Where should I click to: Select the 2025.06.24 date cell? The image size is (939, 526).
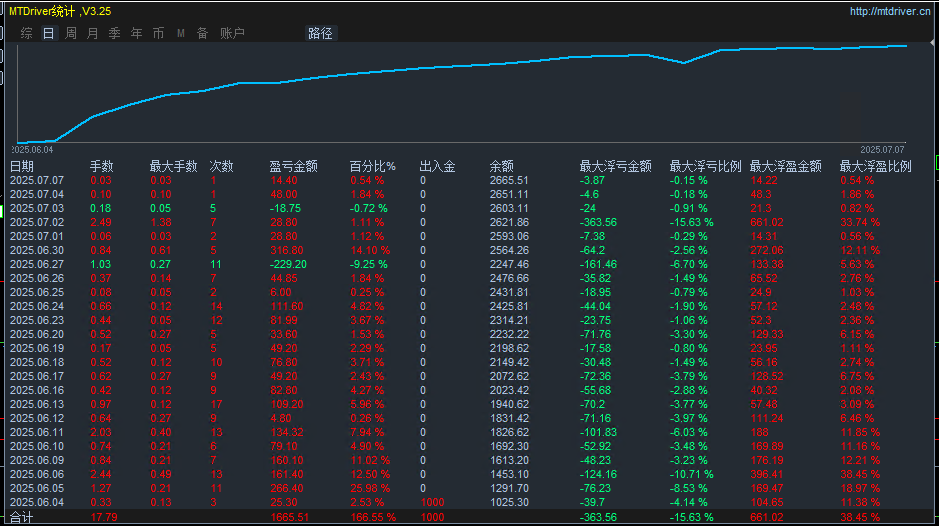(x=37, y=306)
